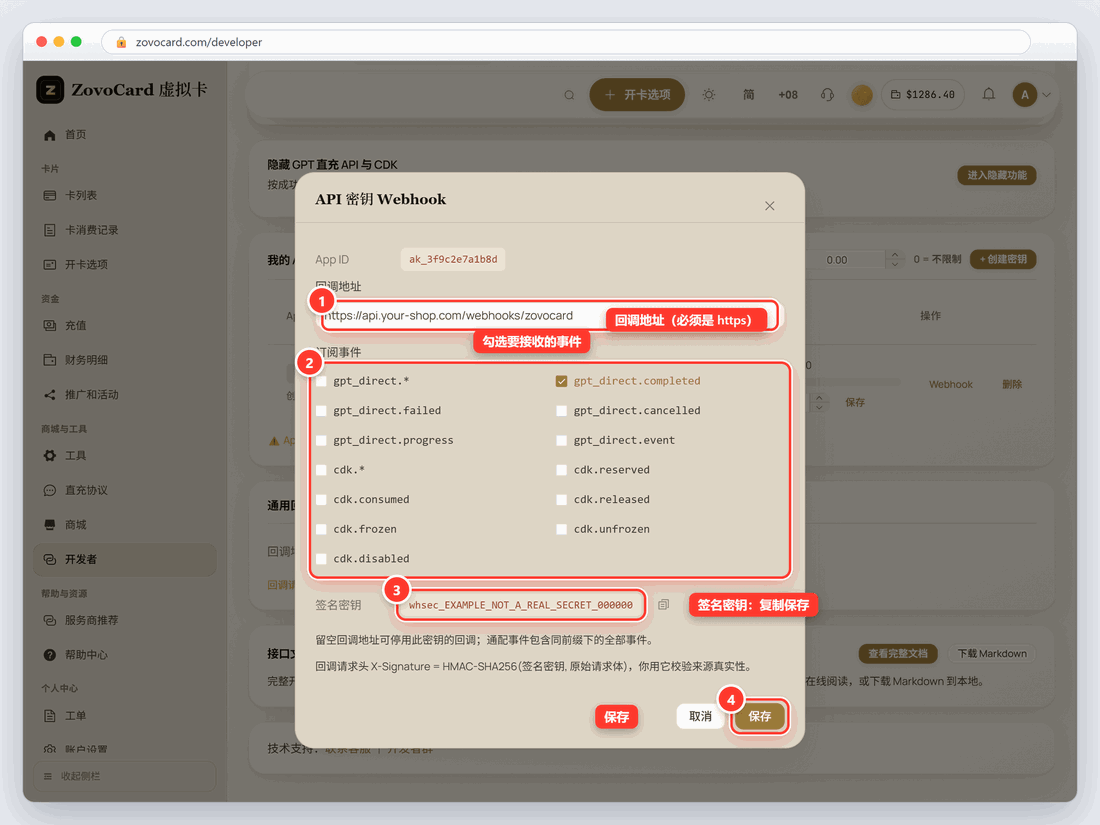Click the headset support icon

pos(827,95)
